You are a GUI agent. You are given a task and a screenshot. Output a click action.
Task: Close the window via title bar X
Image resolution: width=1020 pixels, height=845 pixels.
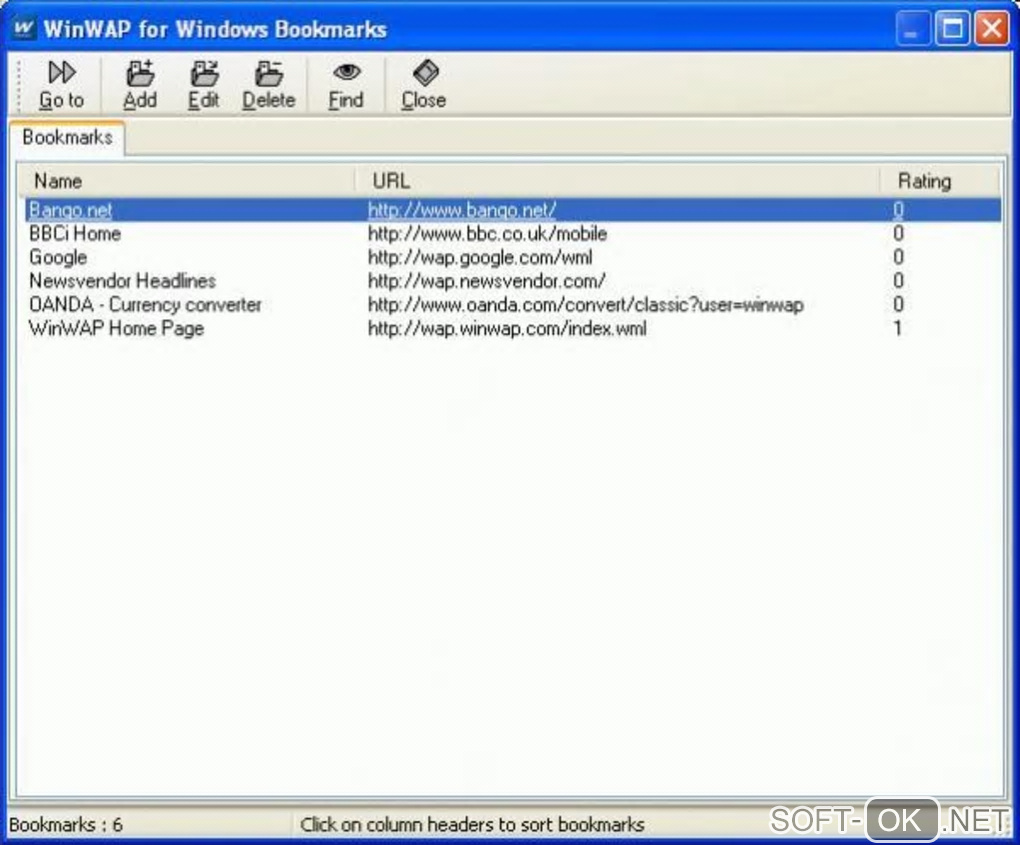(992, 29)
